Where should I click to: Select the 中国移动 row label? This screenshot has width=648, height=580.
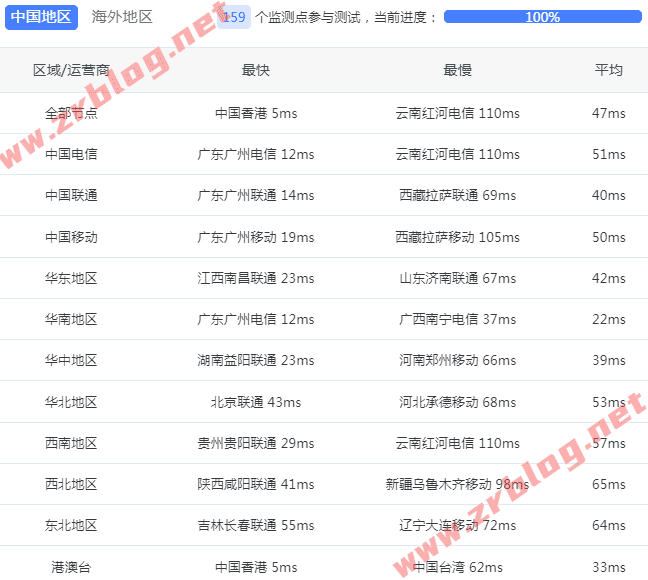[x=71, y=237]
